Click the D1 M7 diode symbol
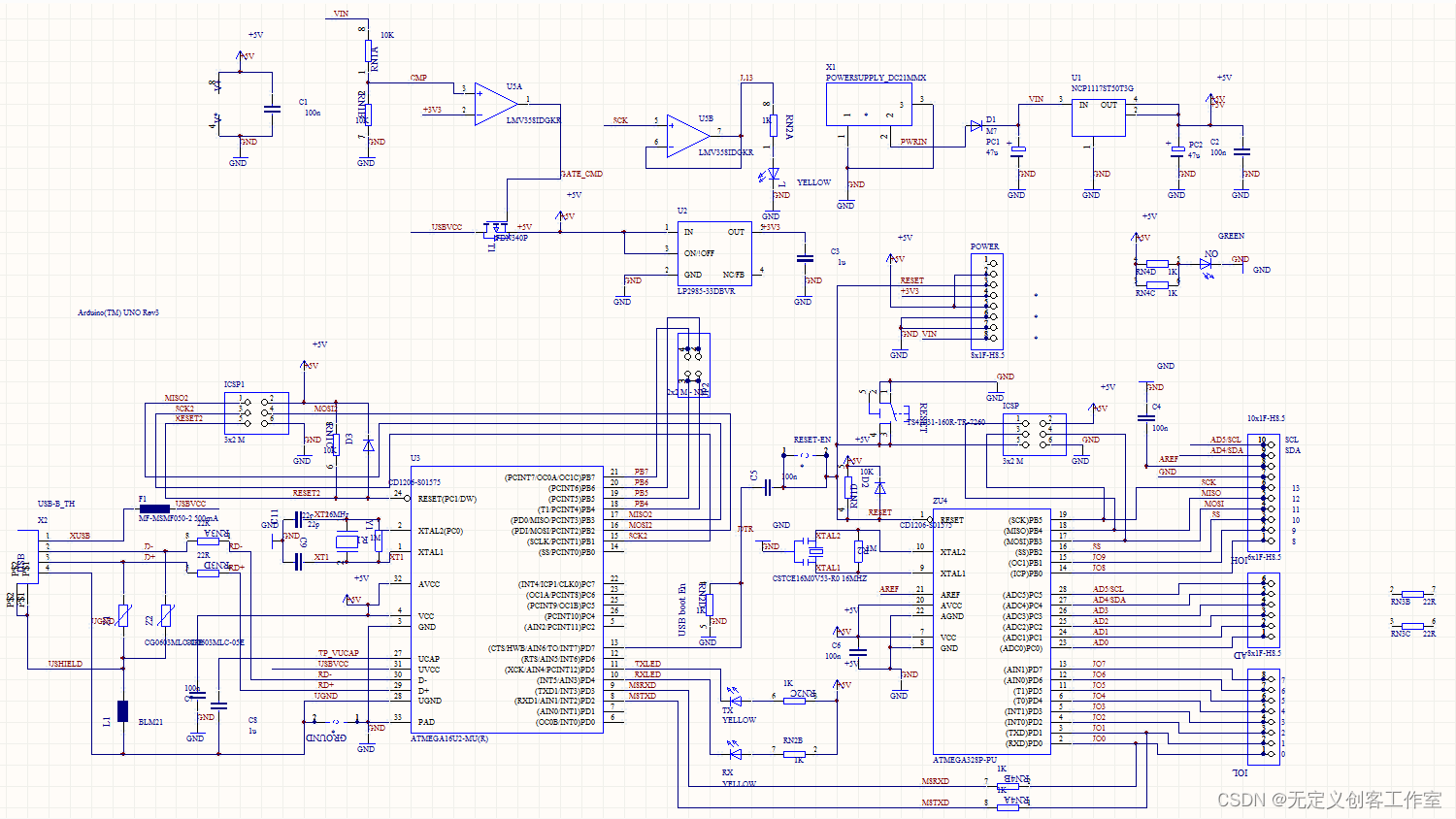Viewport: 1456px width, 819px height. 976,126
